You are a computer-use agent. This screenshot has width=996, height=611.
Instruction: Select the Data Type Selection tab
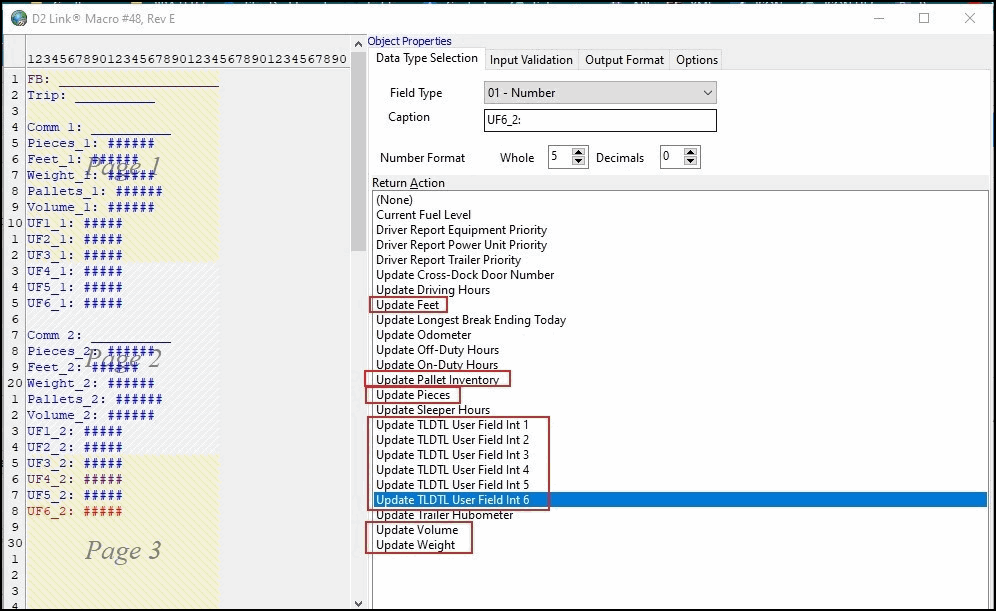[427, 58]
